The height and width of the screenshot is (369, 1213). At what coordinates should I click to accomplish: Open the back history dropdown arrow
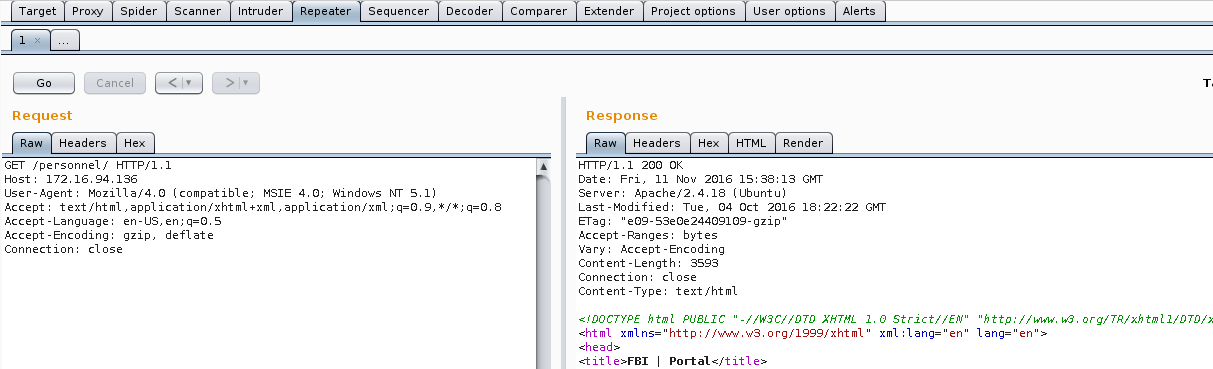point(190,83)
